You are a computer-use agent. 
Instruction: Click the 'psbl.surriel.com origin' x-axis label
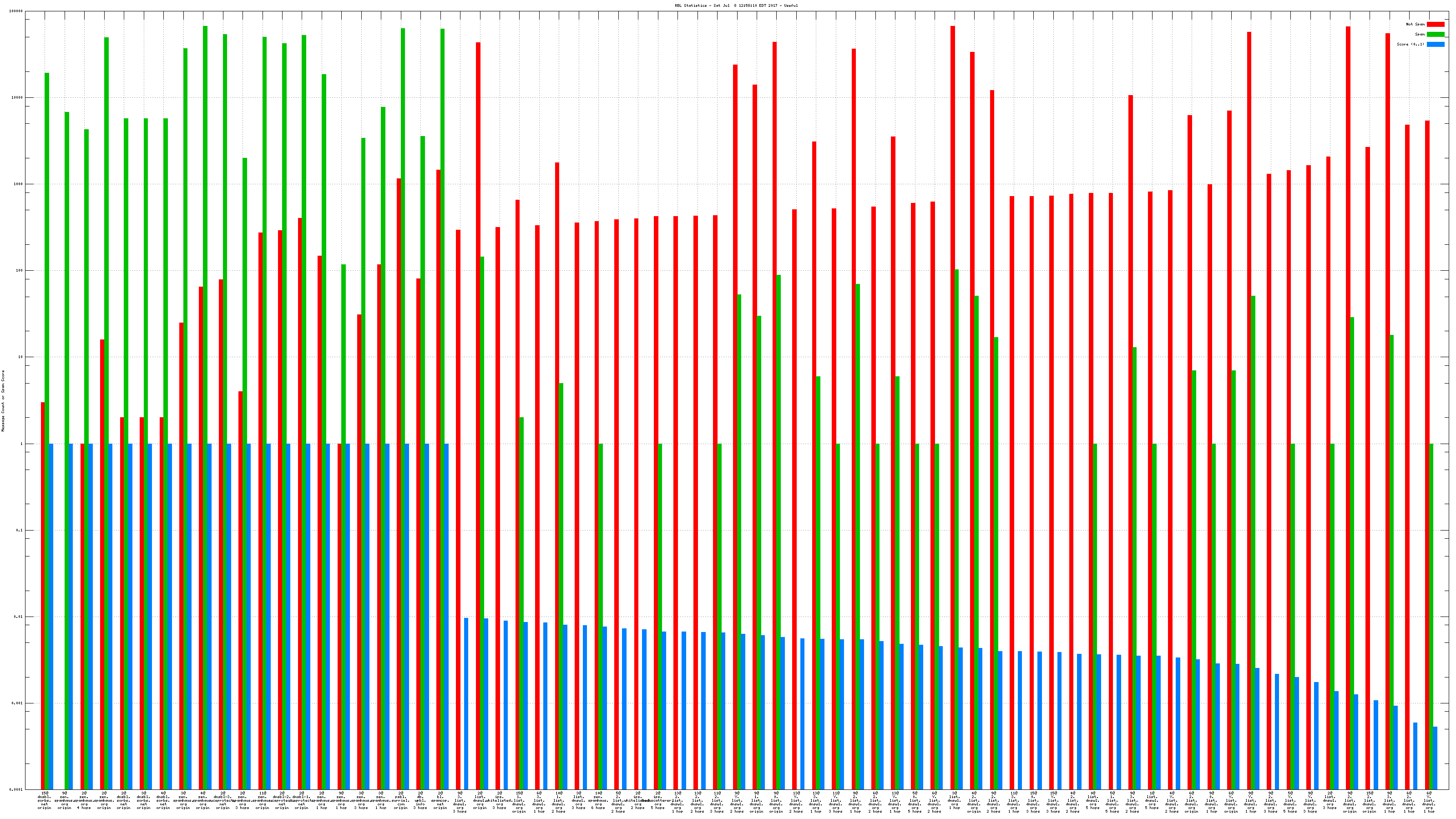click(x=401, y=800)
